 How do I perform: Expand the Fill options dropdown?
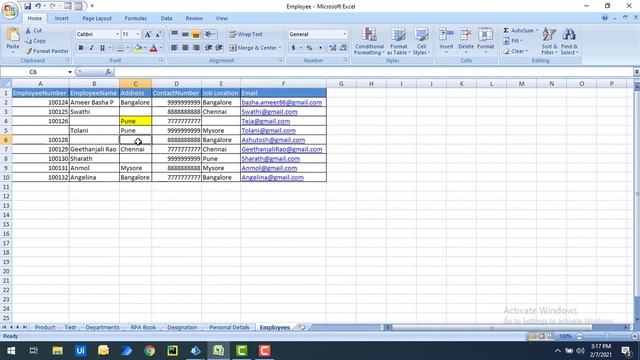[522, 41]
